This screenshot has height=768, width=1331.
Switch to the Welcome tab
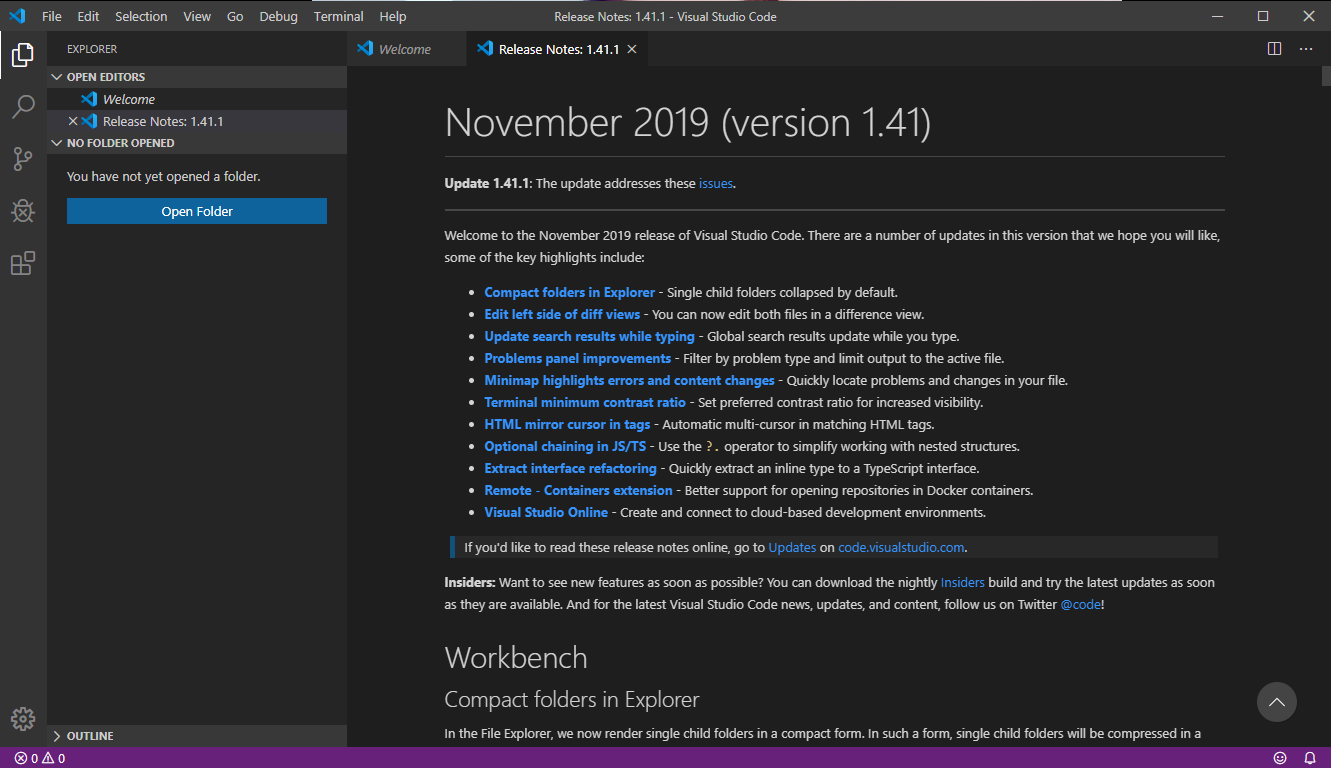[406, 49]
